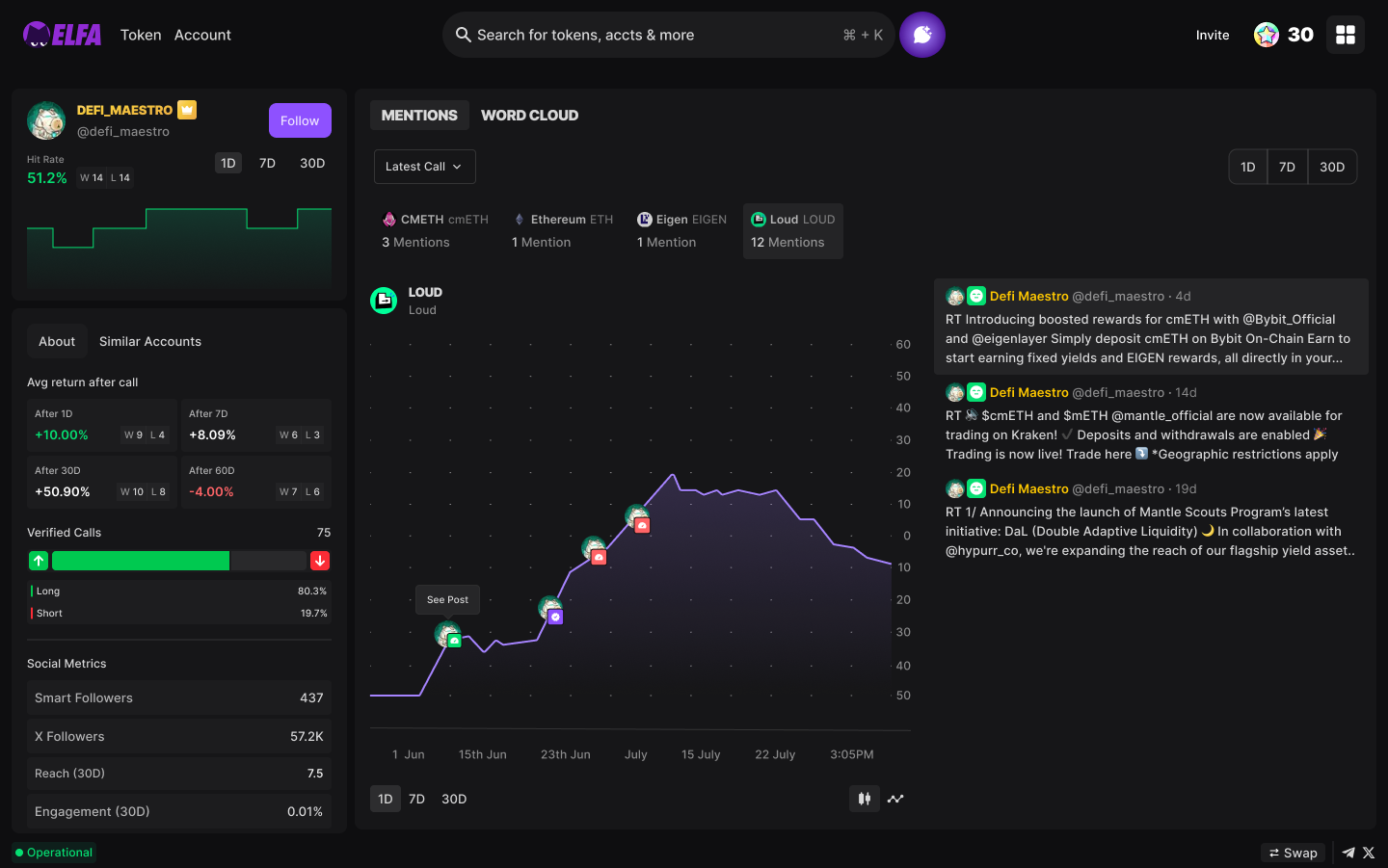Select 1D in the hit rate panel
The width and height of the screenshot is (1388, 868).
pyautogui.click(x=228, y=163)
